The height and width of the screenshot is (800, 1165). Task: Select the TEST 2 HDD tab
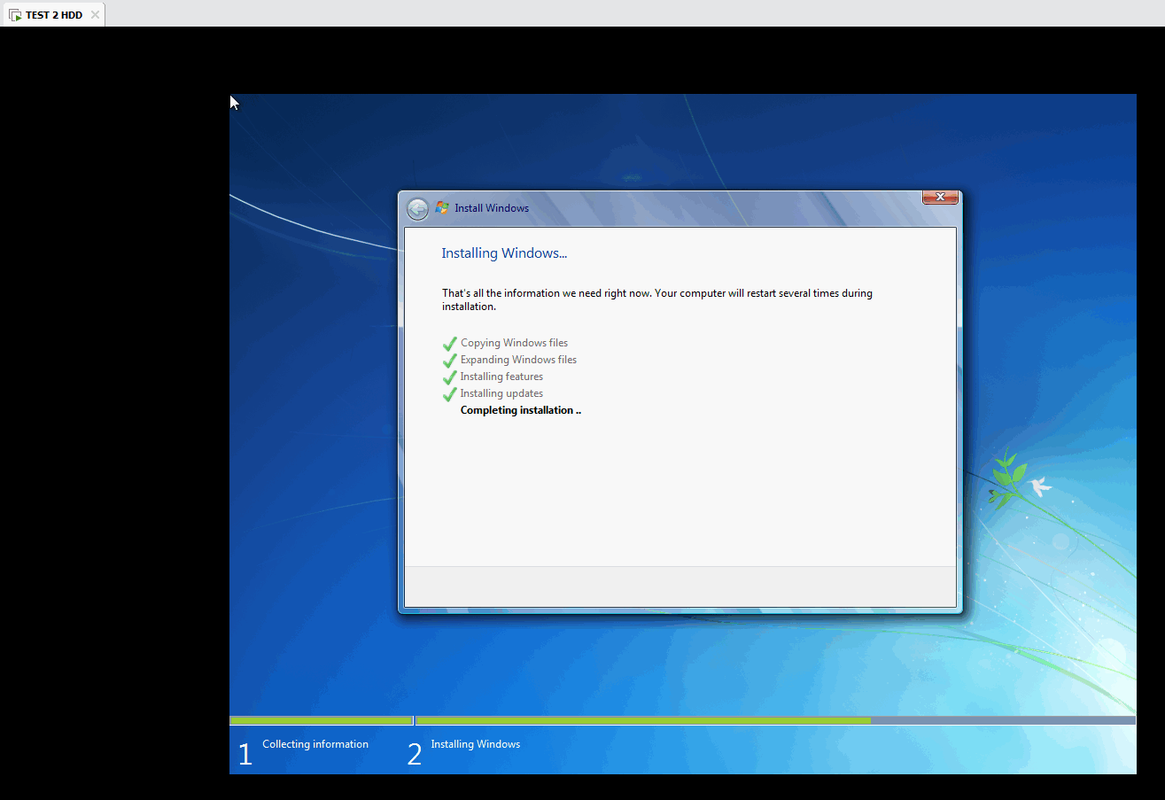point(53,15)
